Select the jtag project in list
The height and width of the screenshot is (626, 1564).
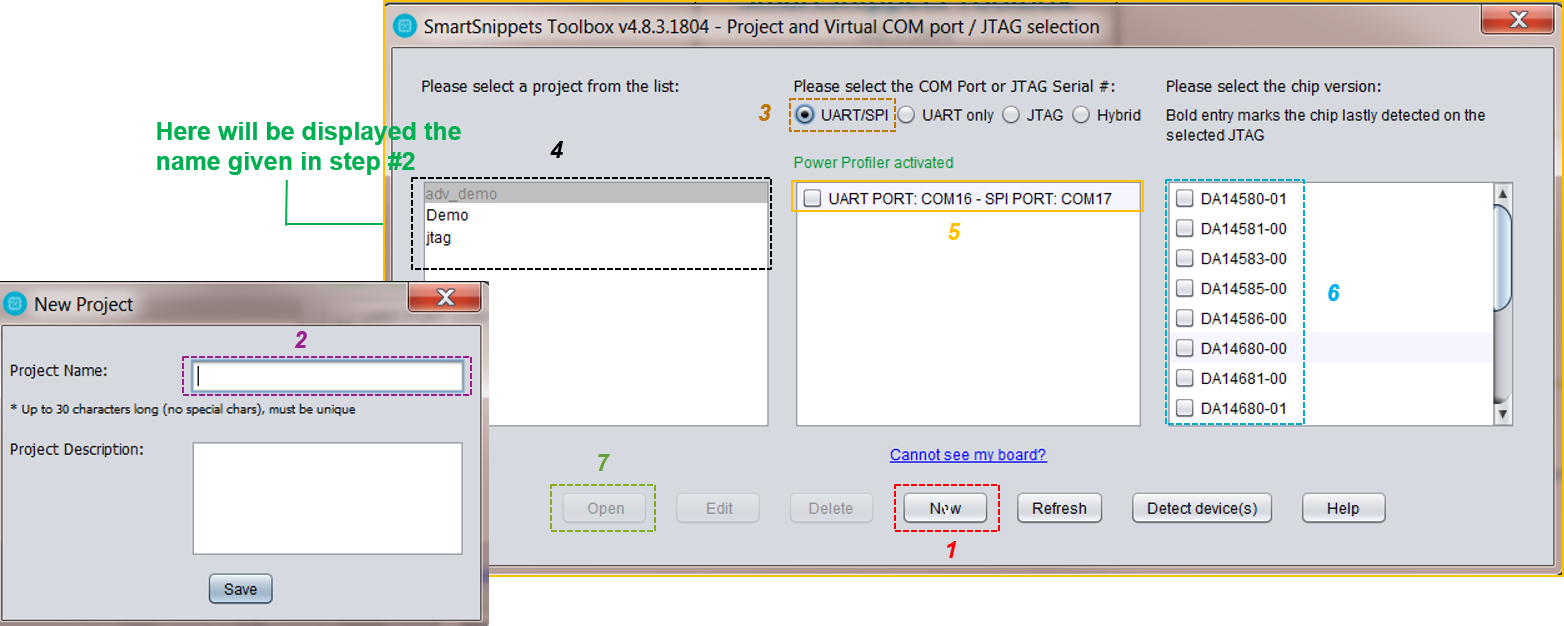point(595,238)
